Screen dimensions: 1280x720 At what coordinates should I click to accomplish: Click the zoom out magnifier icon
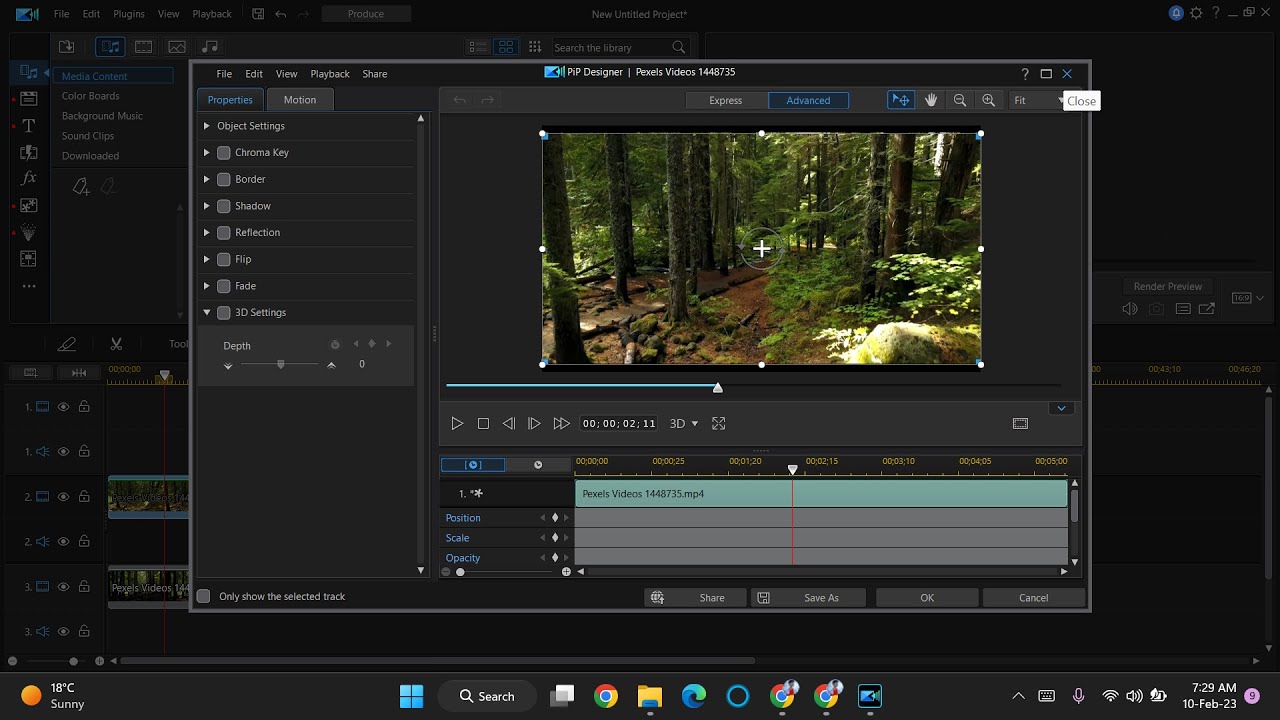coord(960,100)
